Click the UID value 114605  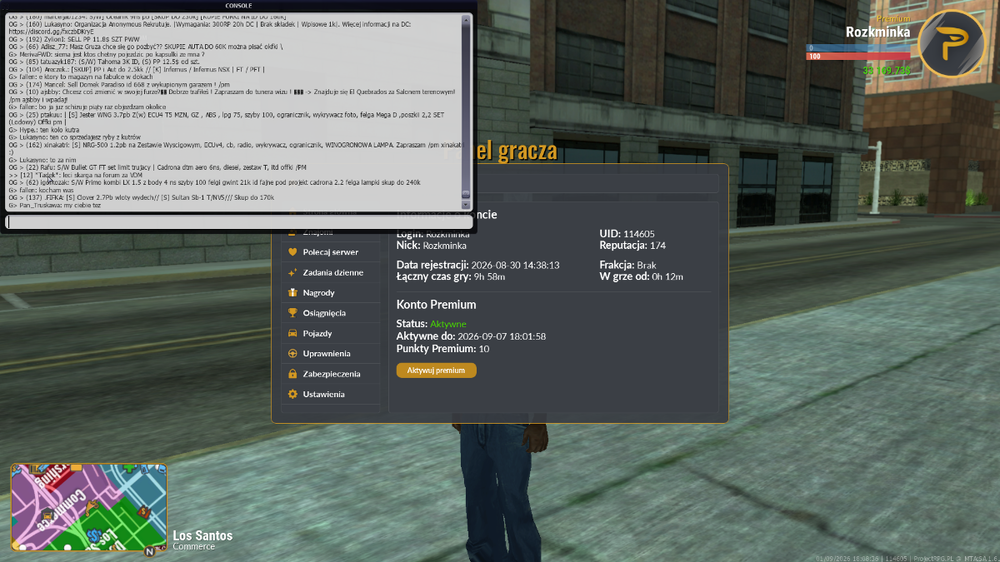point(639,234)
